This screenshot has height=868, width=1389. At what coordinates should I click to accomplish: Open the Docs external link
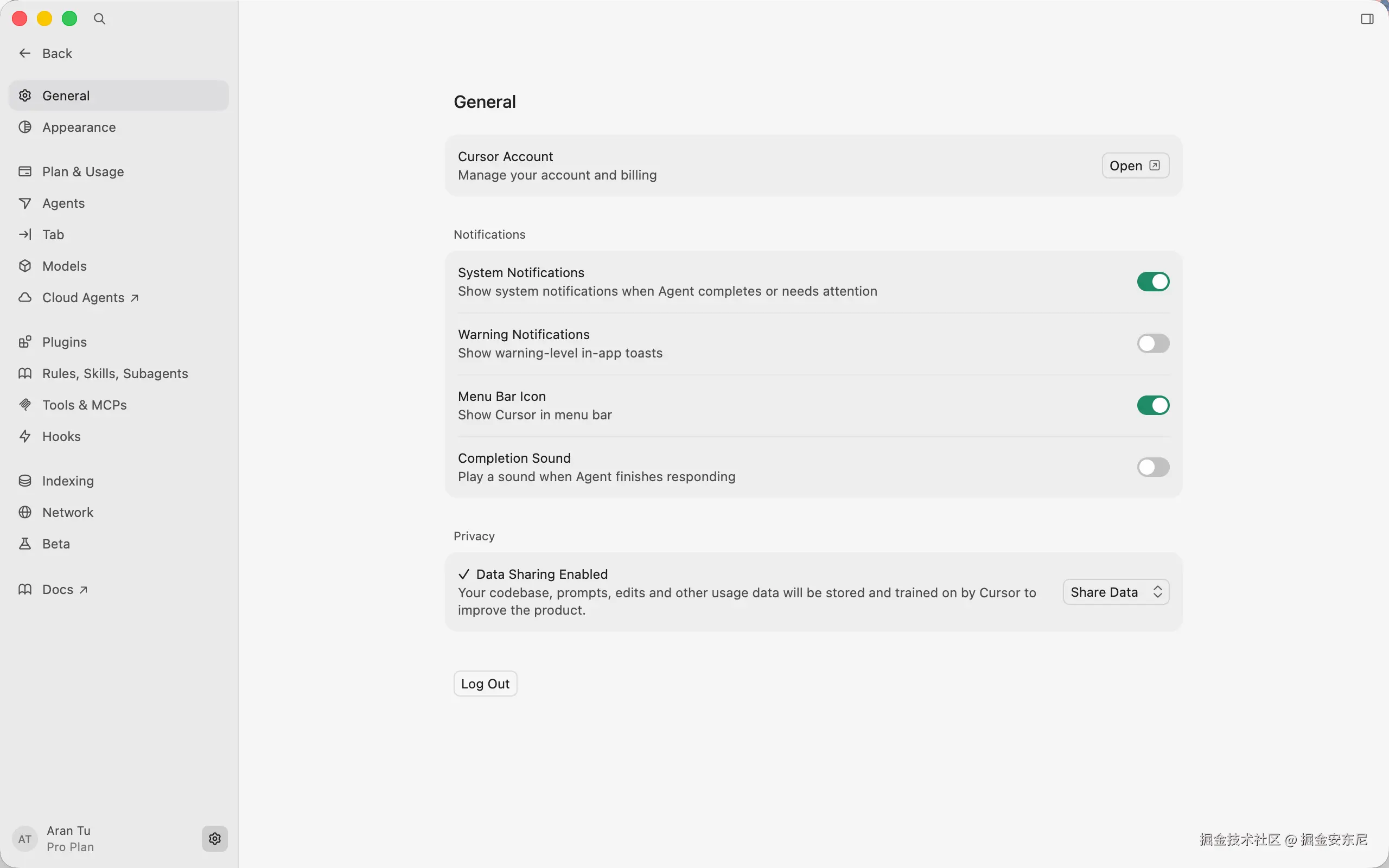coord(58,590)
